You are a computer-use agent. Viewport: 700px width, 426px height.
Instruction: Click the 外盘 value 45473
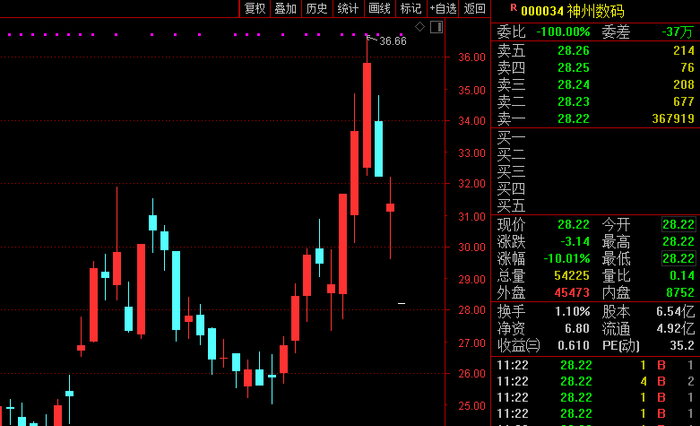[x=571, y=292]
